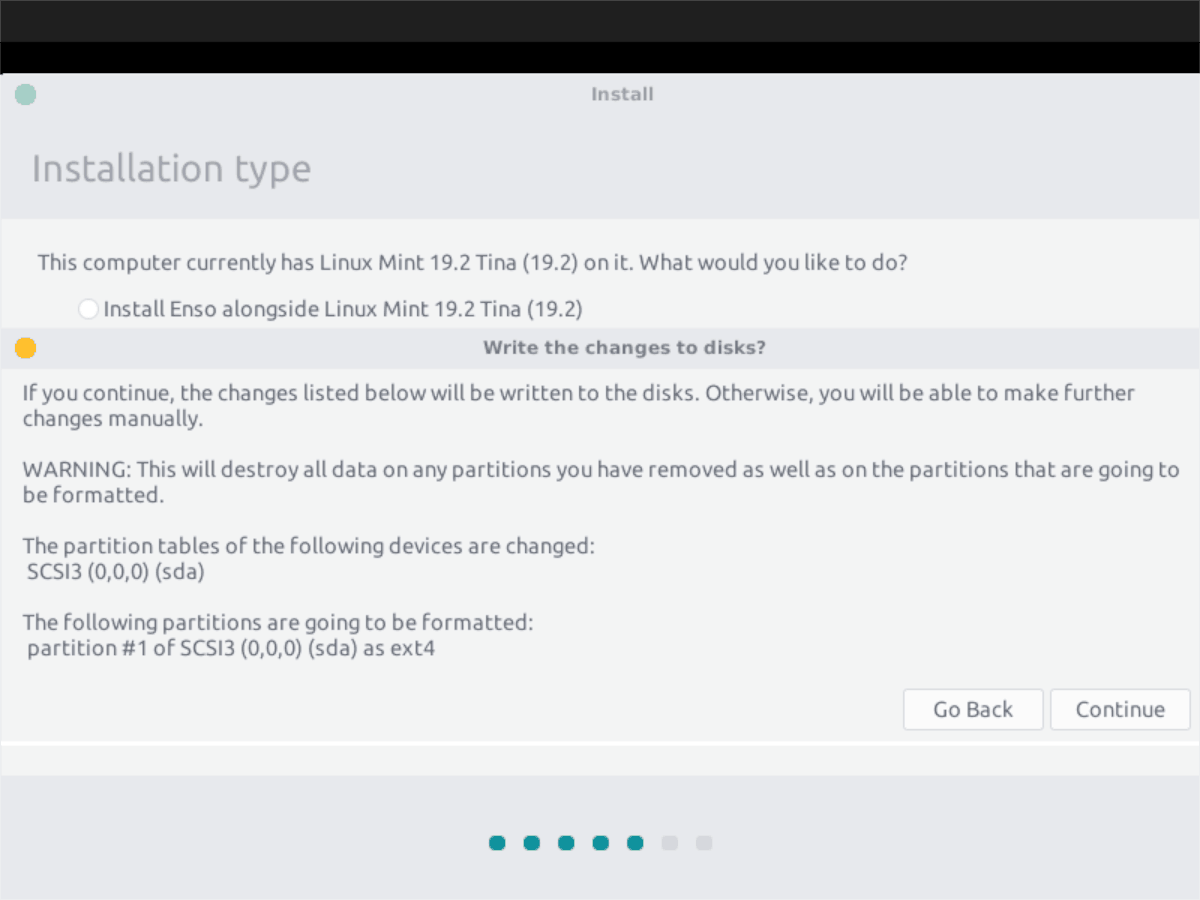The width and height of the screenshot is (1200, 900).
Task: Click the Install title at the top
Action: coord(622,93)
